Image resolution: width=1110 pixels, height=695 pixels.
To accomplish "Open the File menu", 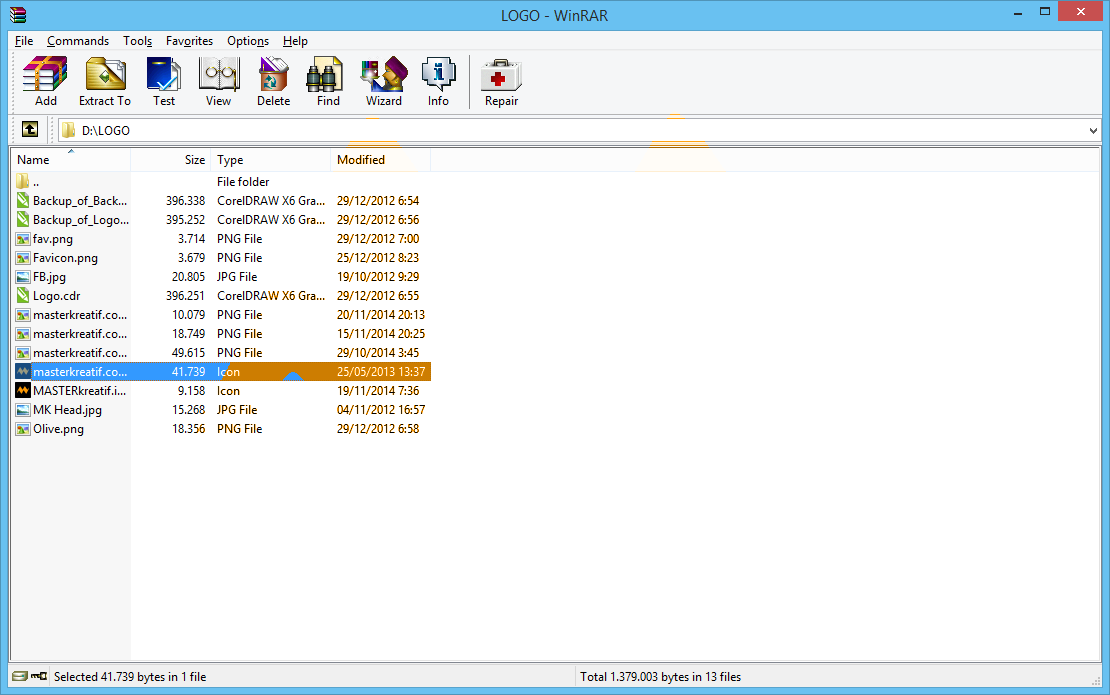I will pos(24,41).
